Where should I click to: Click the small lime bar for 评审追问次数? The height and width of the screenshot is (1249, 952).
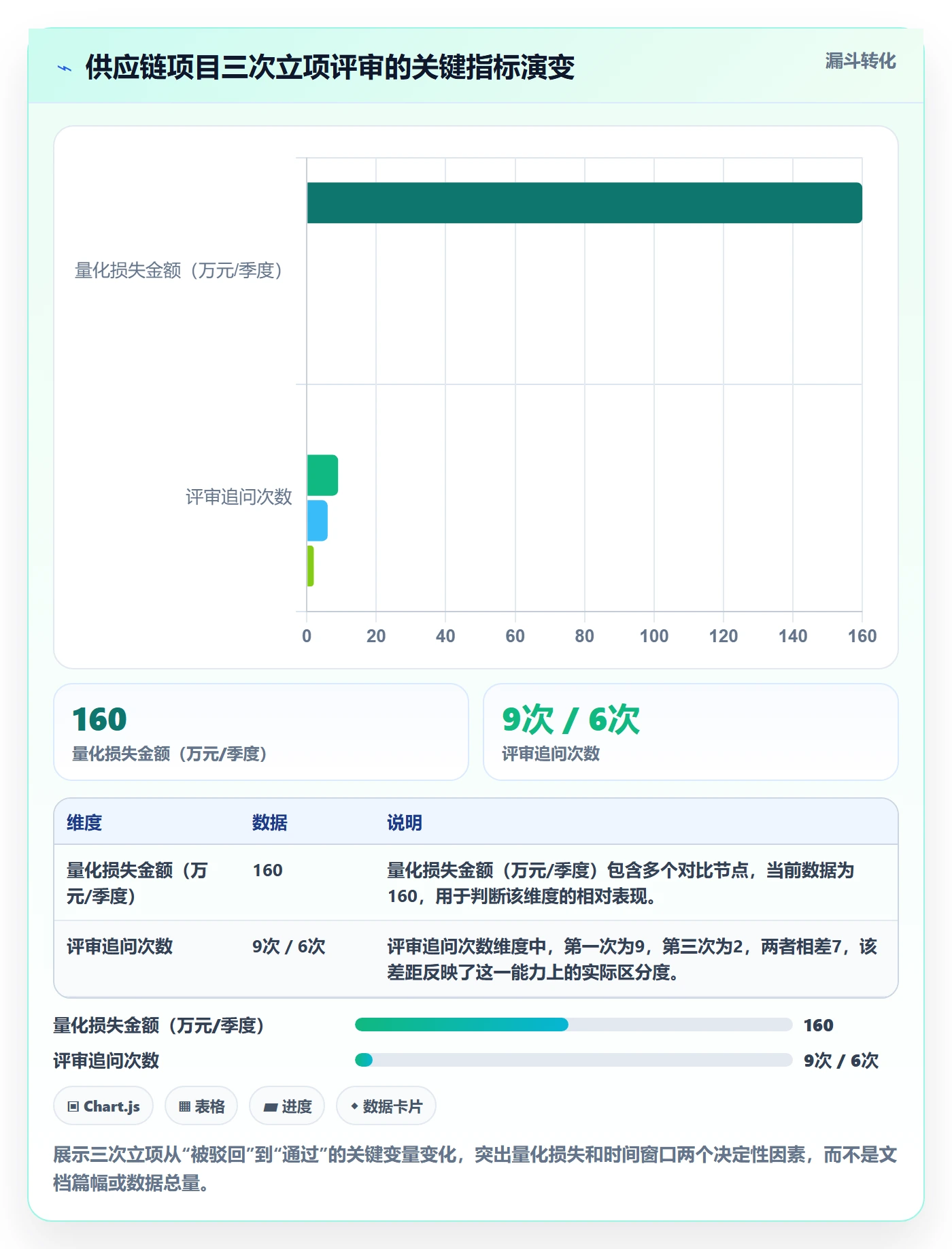pos(310,566)
